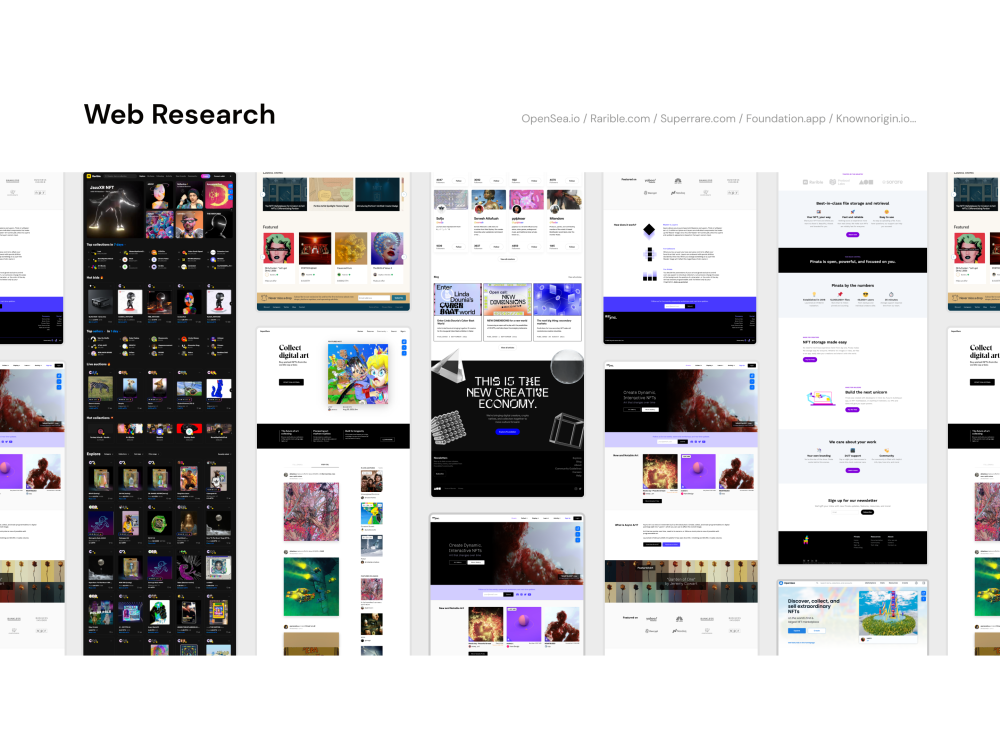The height and width of the screenshot is (750, 1000).
Task: Click the OpenSea.io / Rarible.com sources line
Action: (x=719, y=119)
